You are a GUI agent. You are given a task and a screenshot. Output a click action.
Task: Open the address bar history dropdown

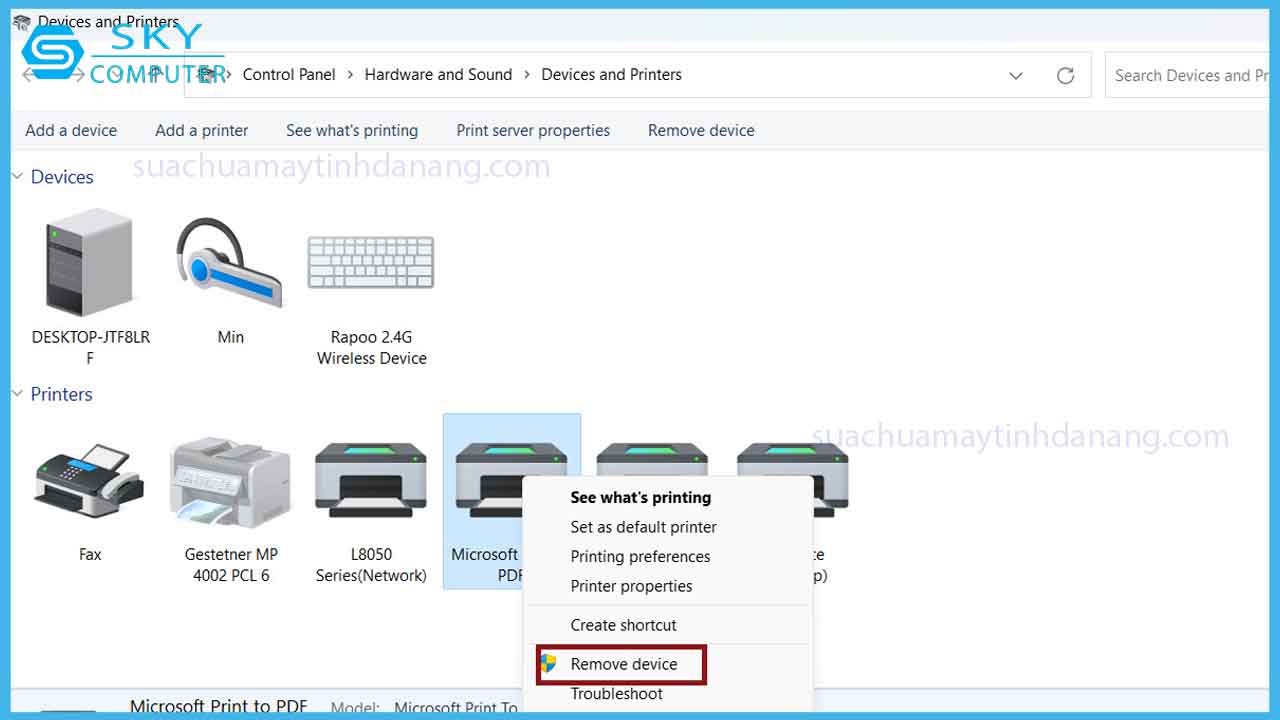1016,75
